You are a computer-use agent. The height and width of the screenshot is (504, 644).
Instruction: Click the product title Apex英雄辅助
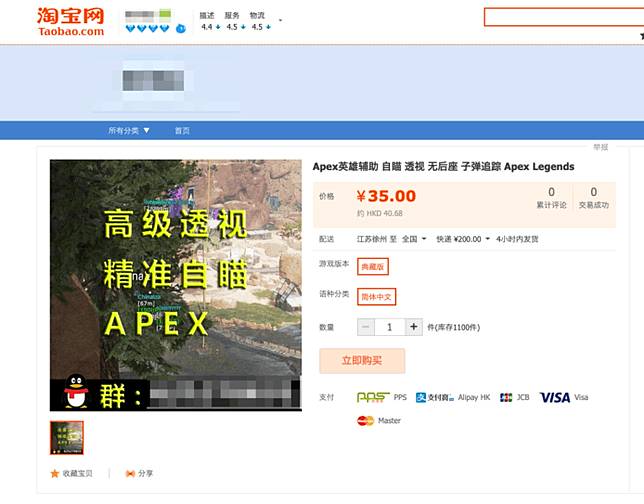[443, 166]
